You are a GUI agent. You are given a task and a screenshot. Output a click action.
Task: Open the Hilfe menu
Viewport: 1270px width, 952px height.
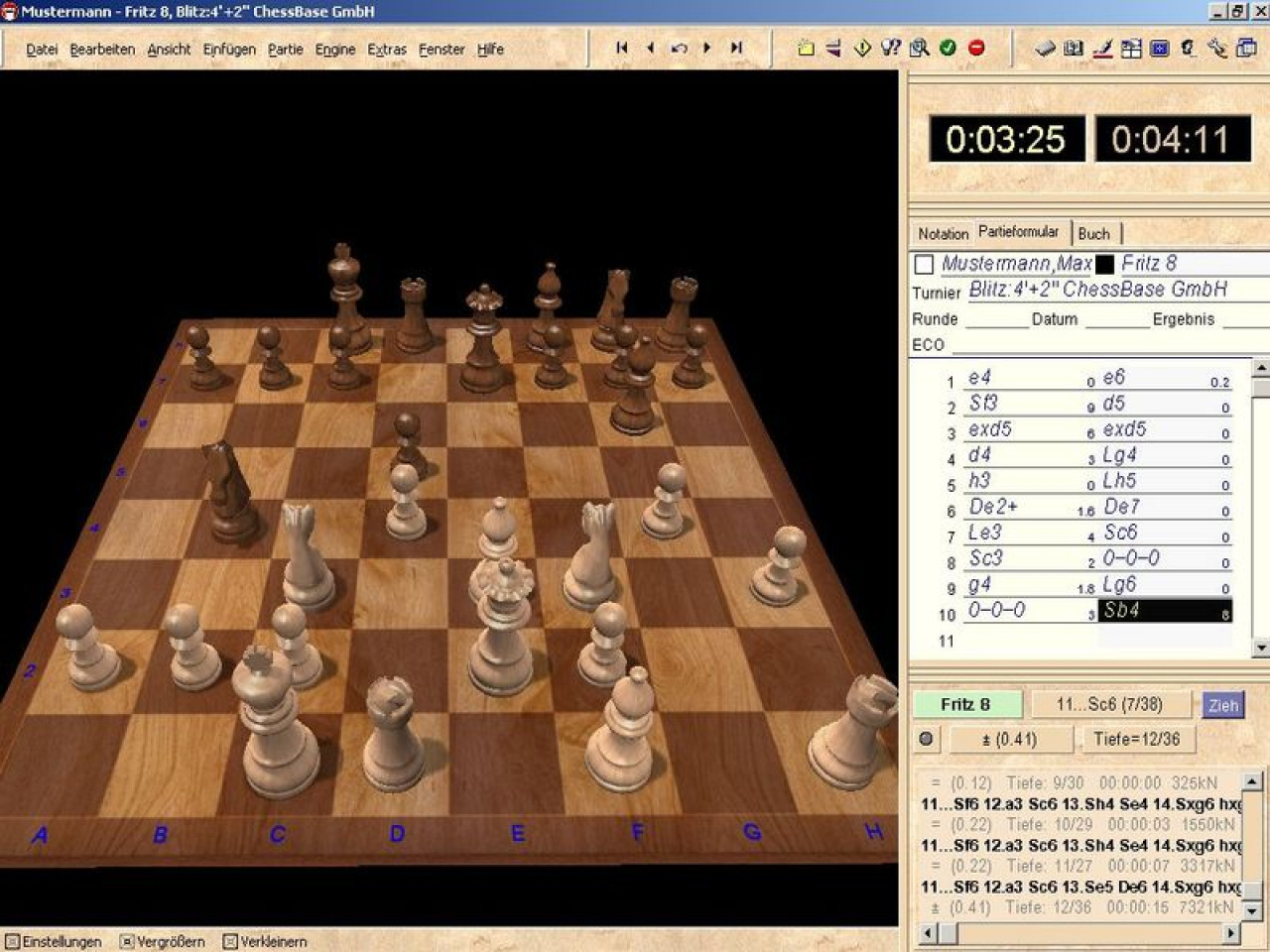[x=490, y=50]
